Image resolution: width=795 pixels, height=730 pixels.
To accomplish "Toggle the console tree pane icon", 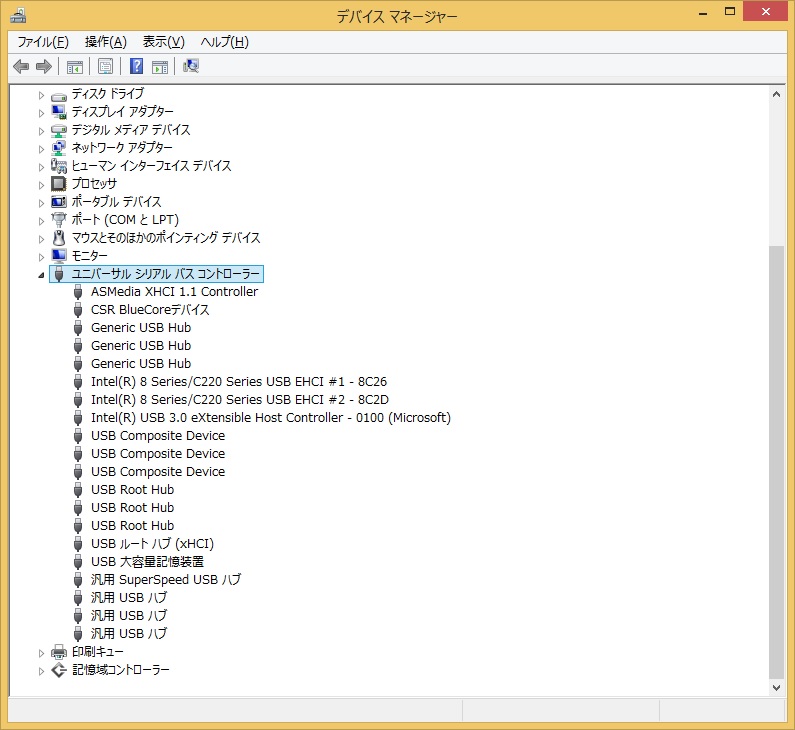I will pyautogui.click(x=75, y=66).
